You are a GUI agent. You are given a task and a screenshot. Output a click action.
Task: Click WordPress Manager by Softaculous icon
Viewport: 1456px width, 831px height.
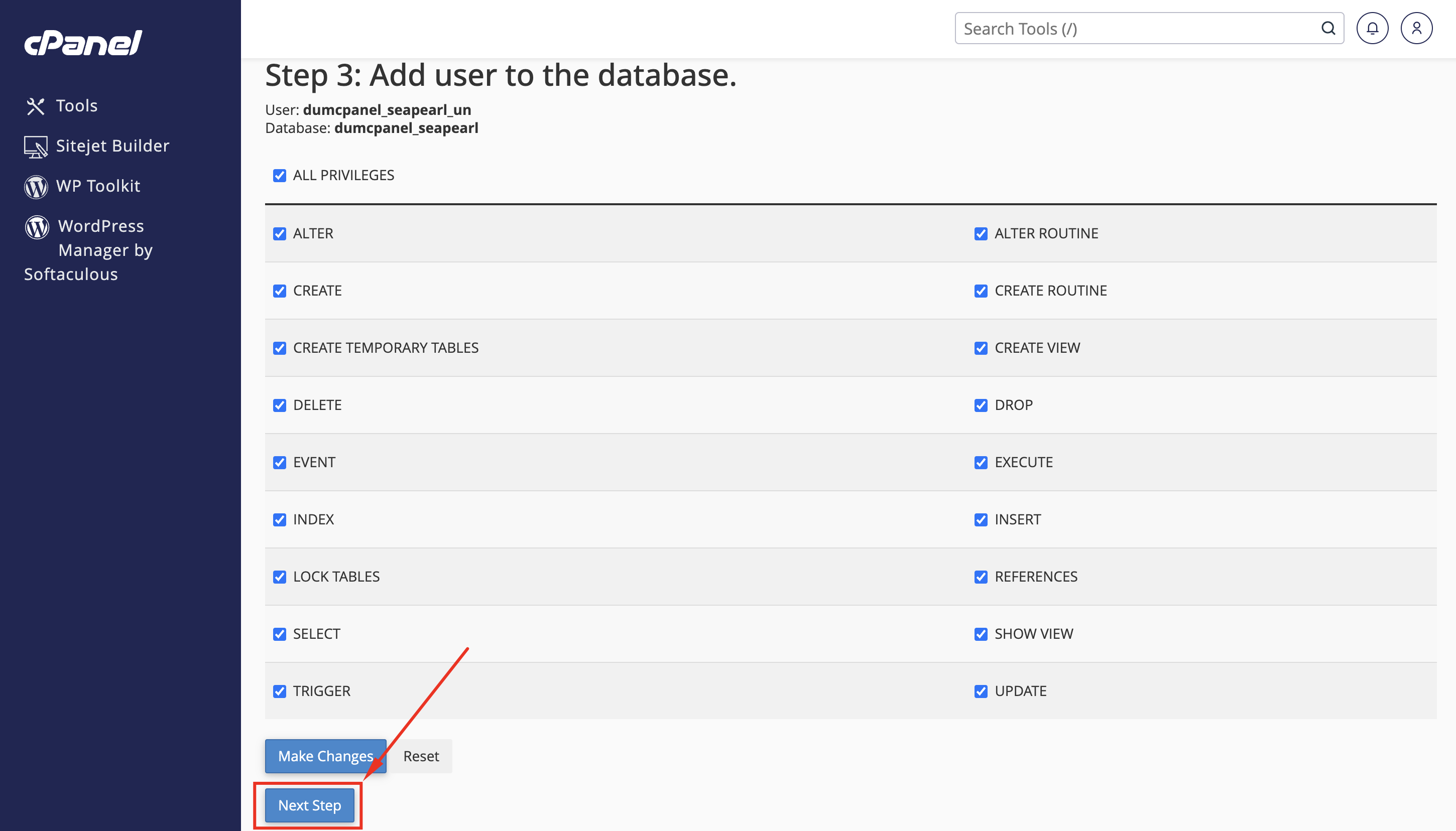[x=37, y=227]
